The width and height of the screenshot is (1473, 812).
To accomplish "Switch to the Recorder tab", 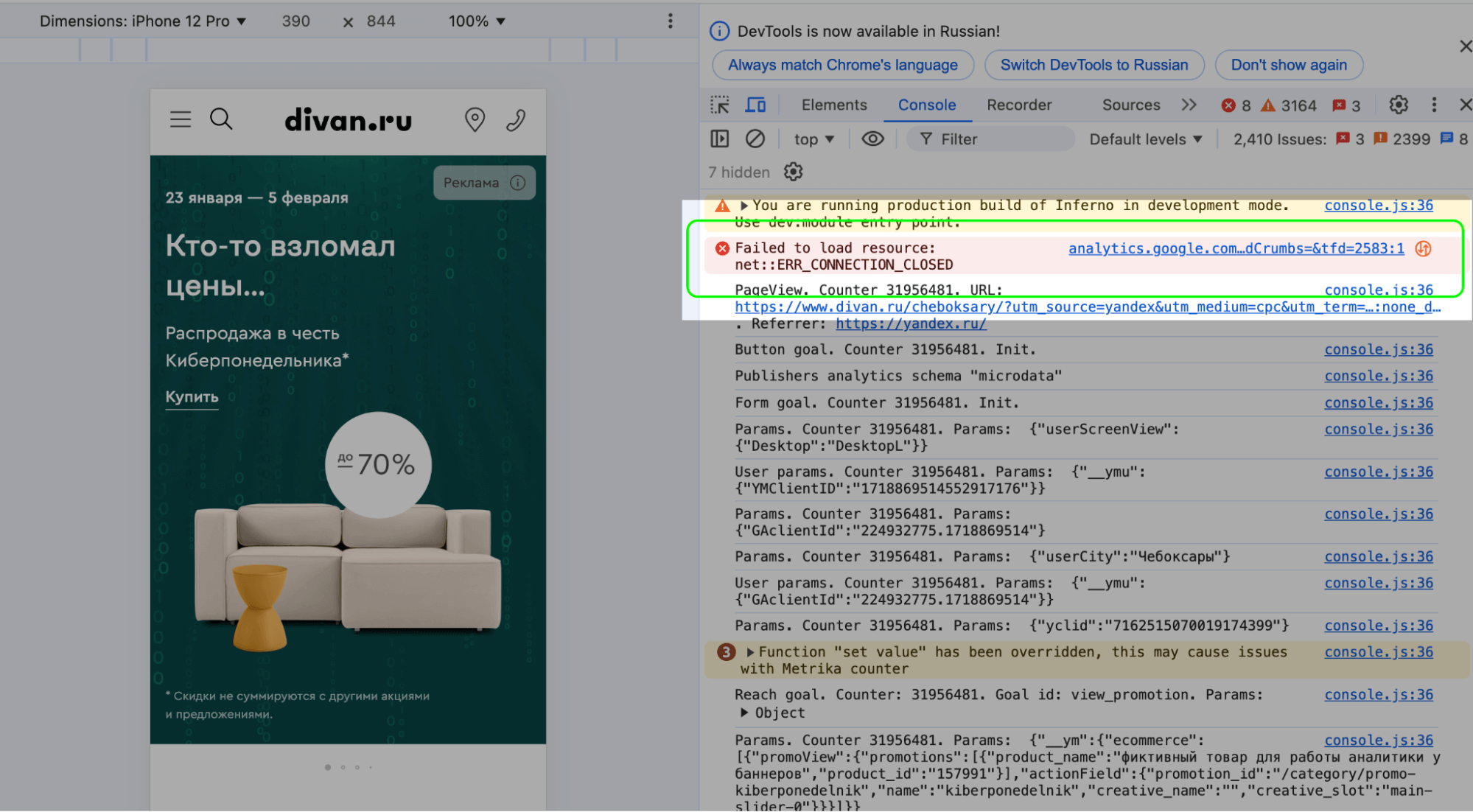I will pyautogui.click(x=1019, y=105).
